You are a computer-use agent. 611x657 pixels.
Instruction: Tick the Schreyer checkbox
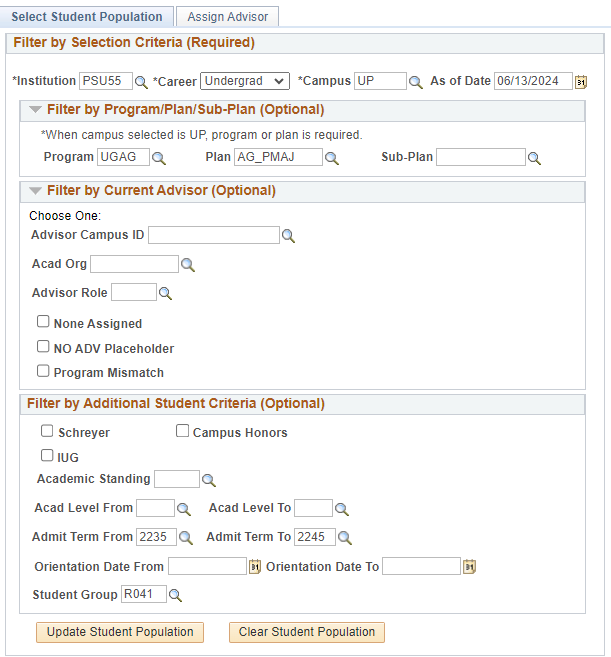click(47, 431)
